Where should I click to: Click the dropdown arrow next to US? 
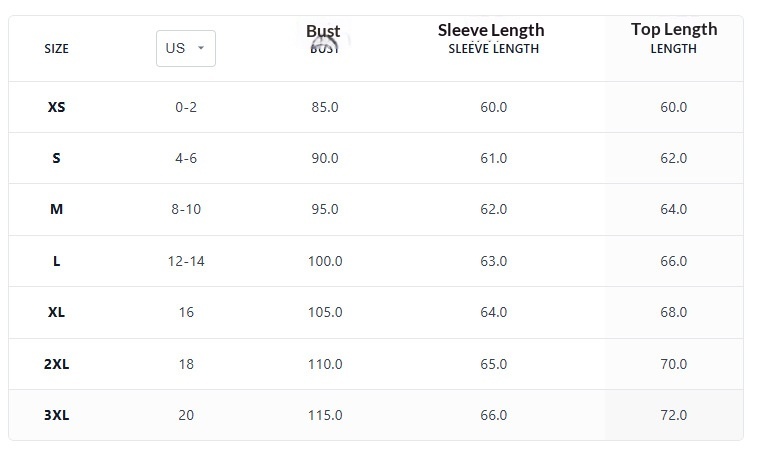point(201,48)
